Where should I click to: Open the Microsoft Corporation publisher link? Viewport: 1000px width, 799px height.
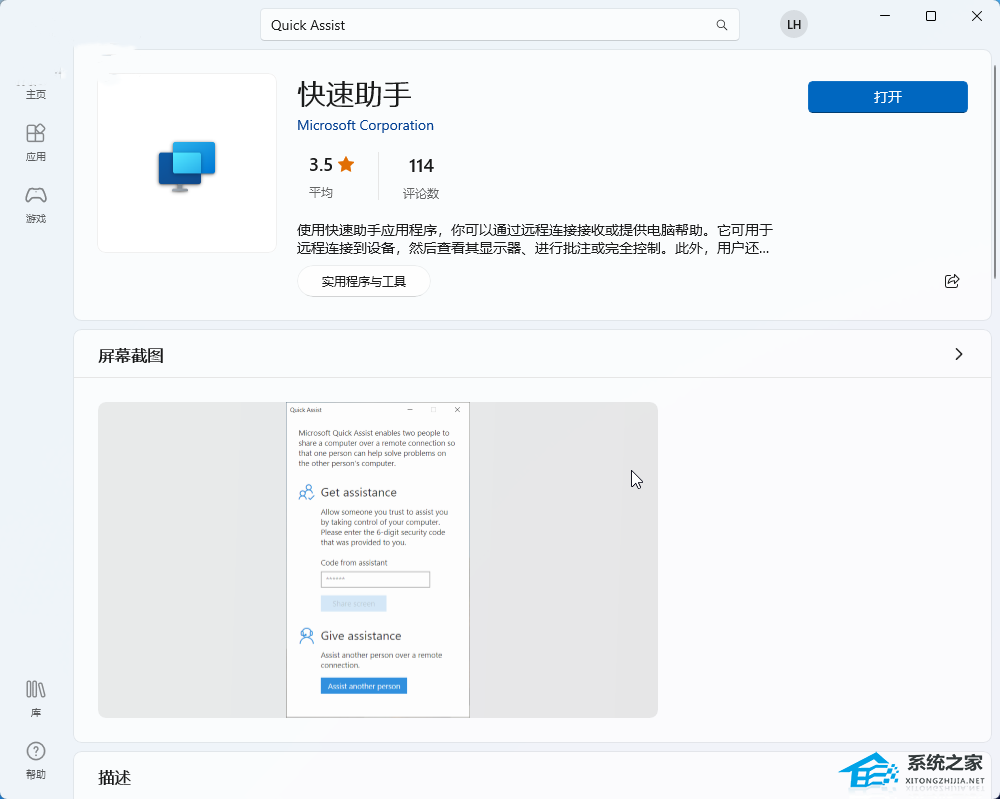pyautogui.click(x=365, y=125)
